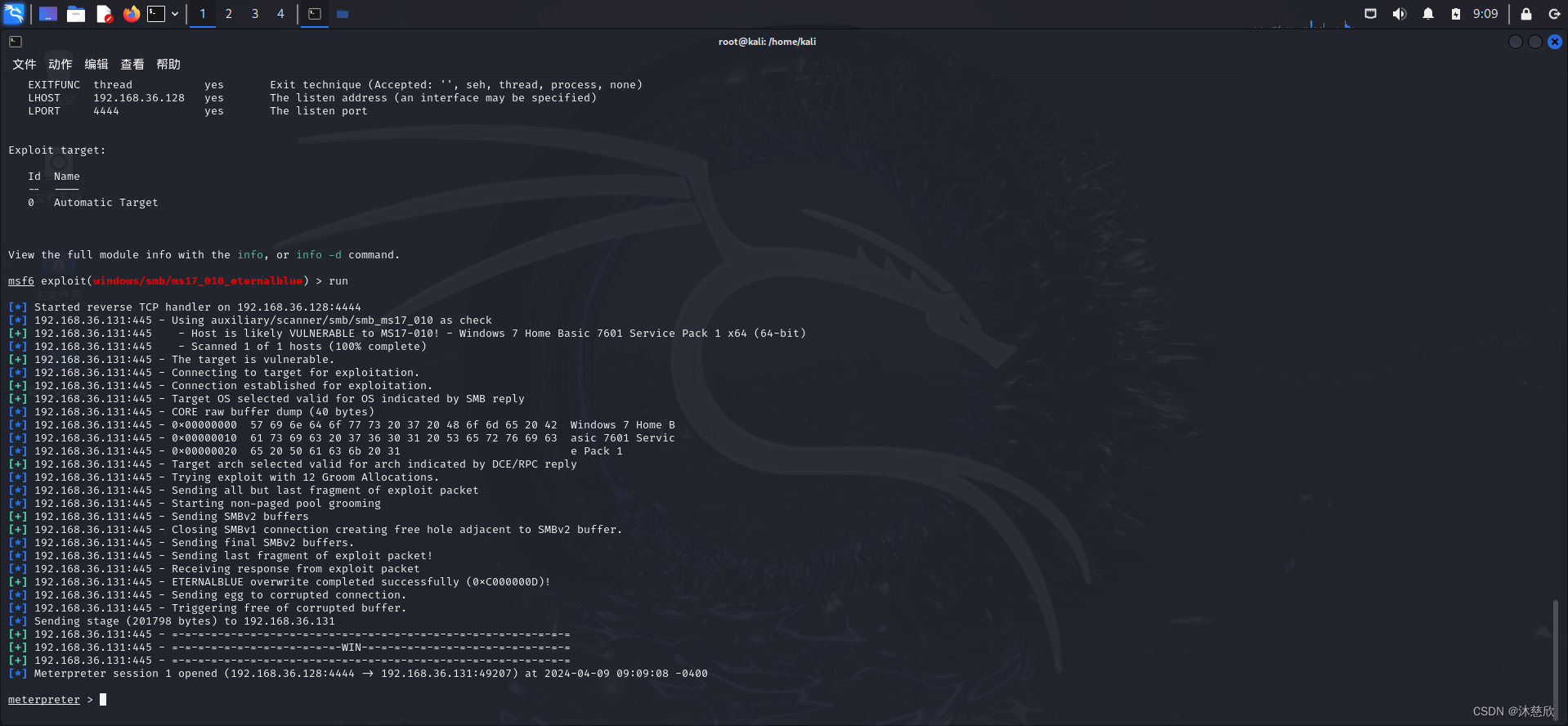
Task: Open the 帮助 menu
Action: pos(168,65)
